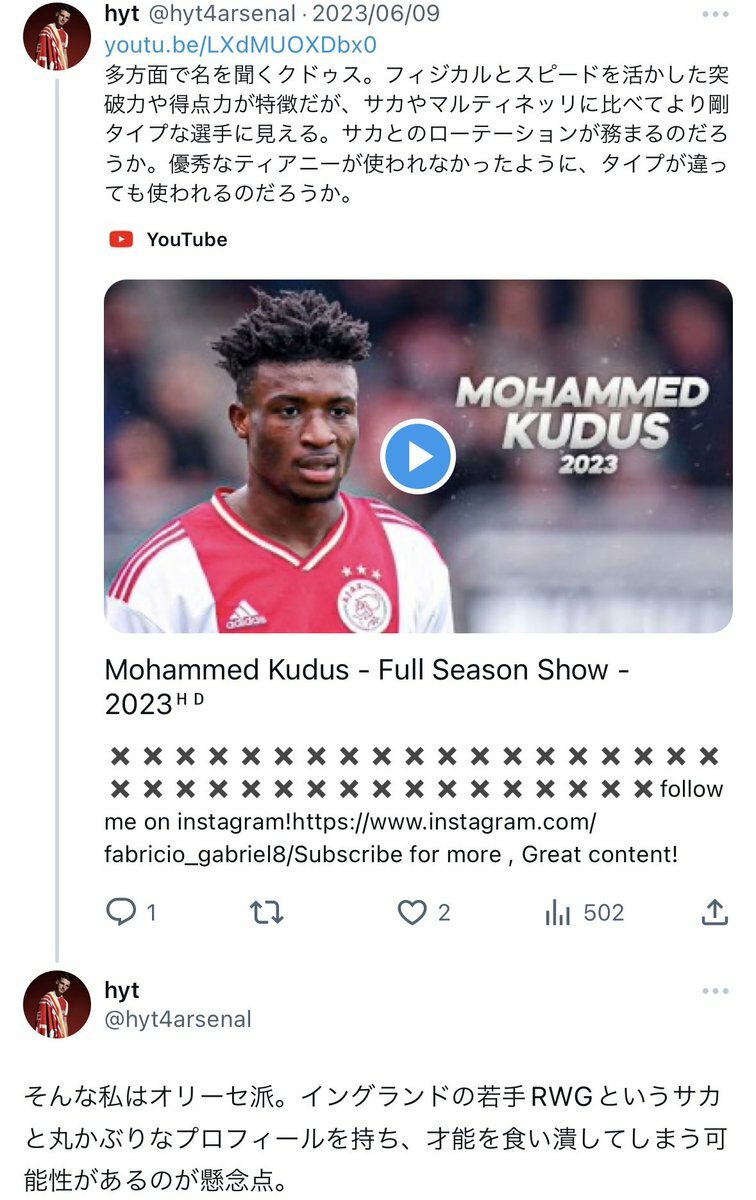Screen dimensions: 756x1200
Task: Click the reply icon under the tweet
Action: coord(120,912)
